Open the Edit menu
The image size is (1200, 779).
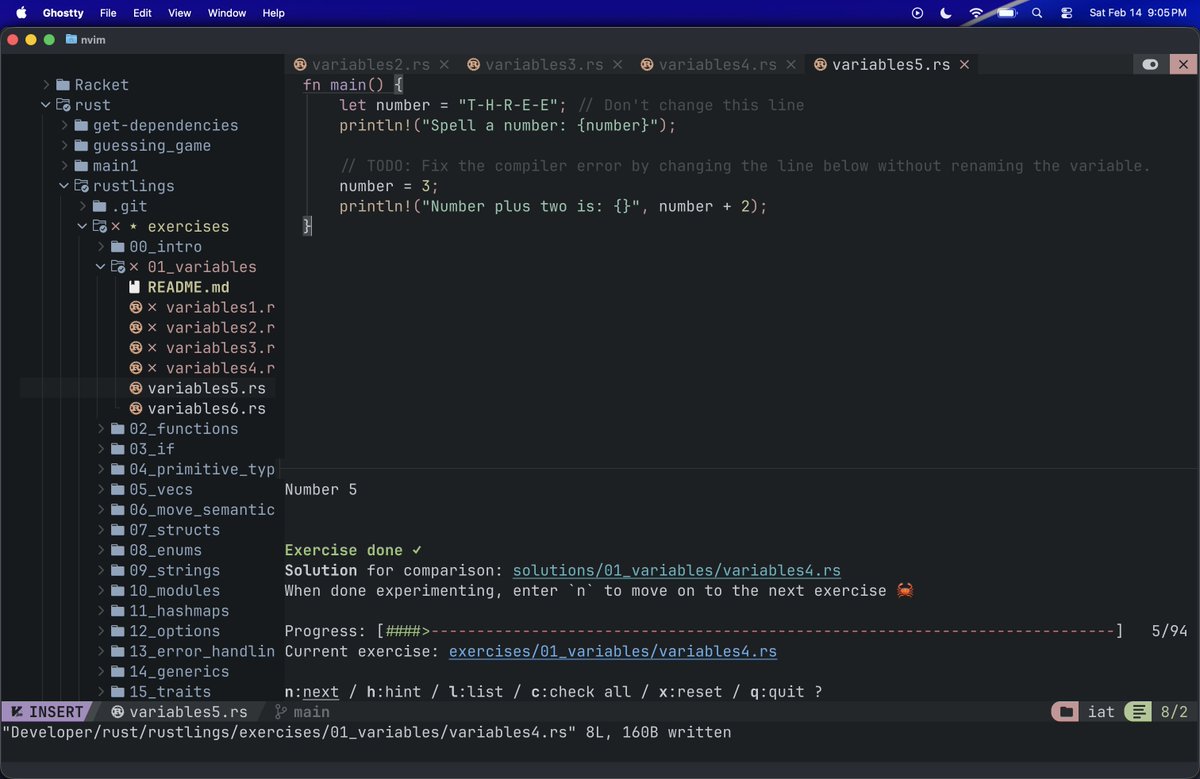tap(142, 13)
